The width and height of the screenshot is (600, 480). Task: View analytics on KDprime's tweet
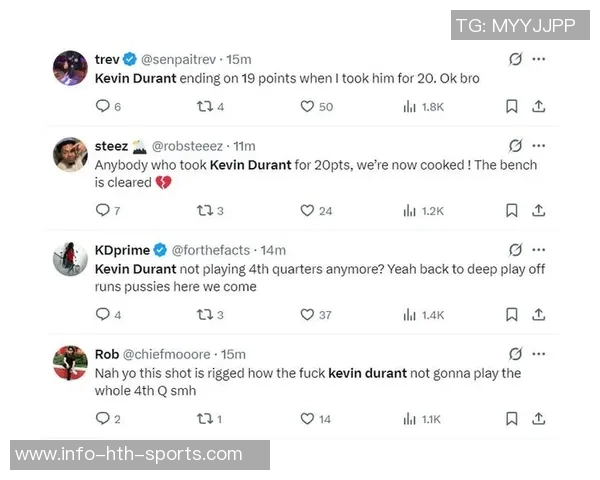pyautogui.click(x=409, y=314)
